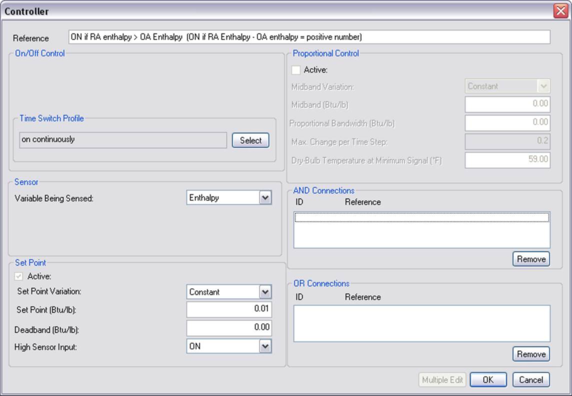
Task: Click Variable Being Sensed label
Action: tap(54, 198)
